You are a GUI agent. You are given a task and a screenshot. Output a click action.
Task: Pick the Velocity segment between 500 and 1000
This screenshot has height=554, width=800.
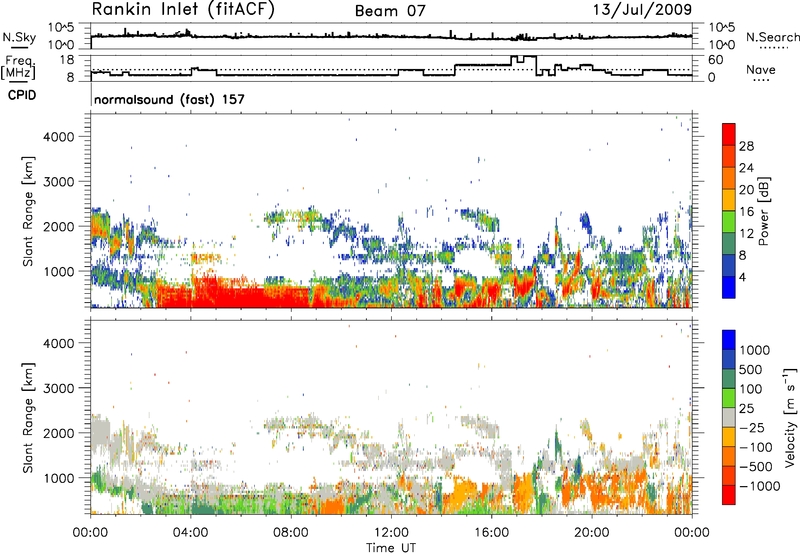(x=729, y=359)
